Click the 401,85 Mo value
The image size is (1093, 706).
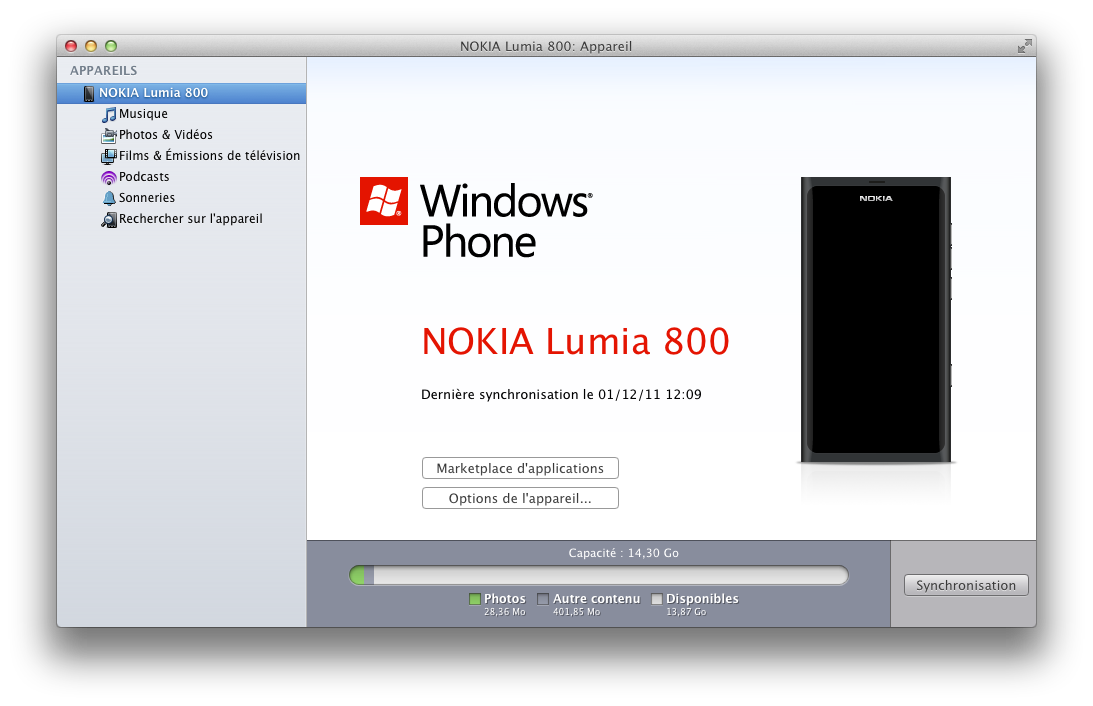[576, 612]
